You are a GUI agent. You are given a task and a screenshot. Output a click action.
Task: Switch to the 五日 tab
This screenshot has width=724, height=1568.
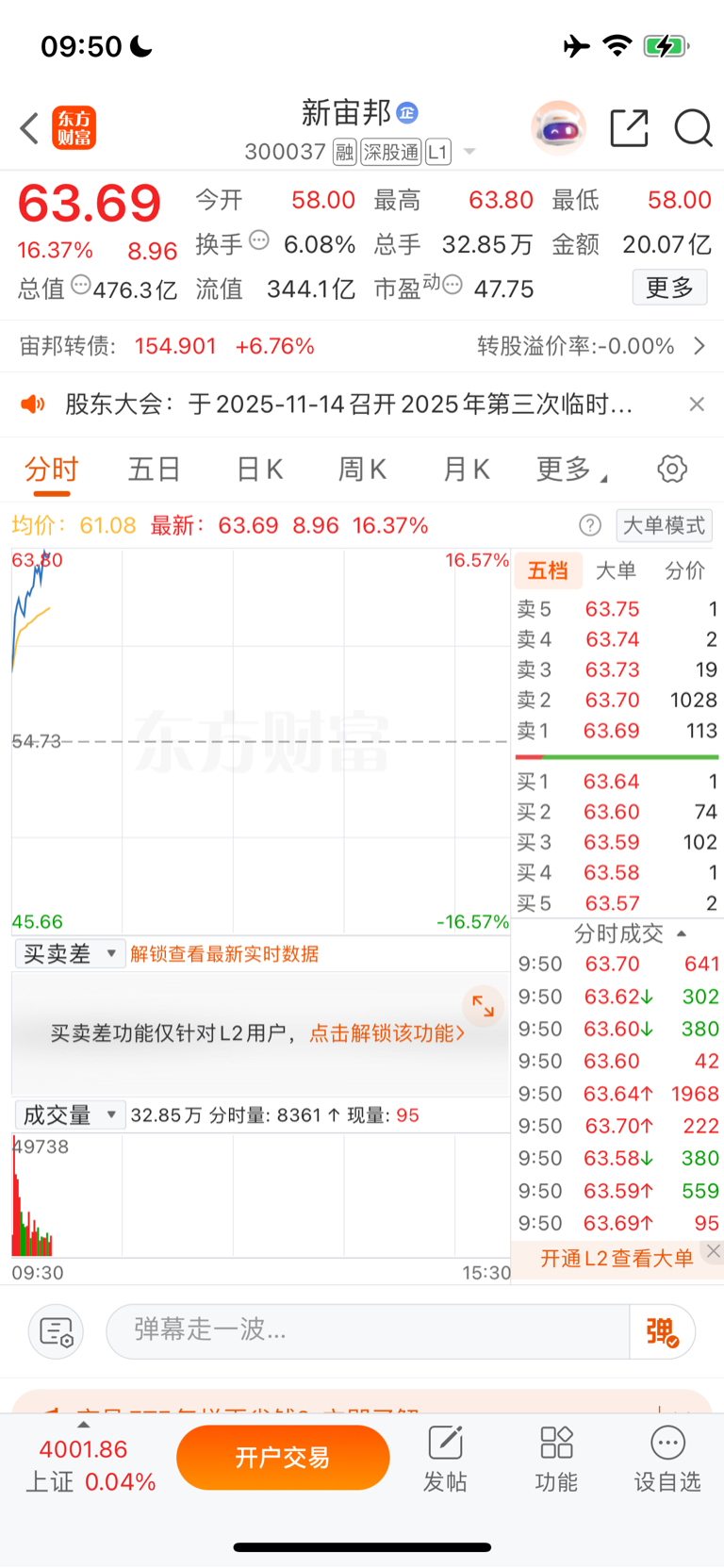coord(155,470)
